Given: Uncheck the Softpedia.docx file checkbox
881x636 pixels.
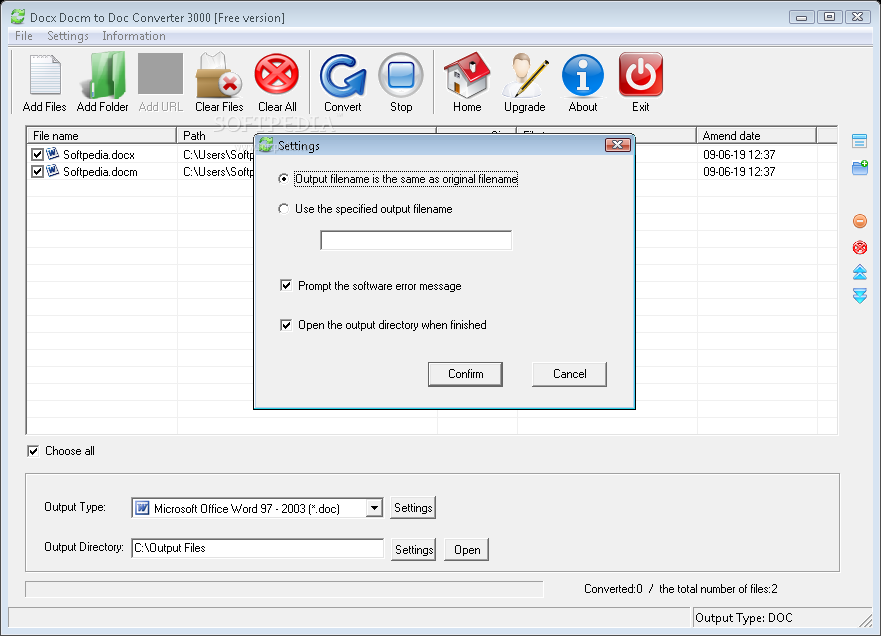Looking at the screenshot, I should point(37,154).
